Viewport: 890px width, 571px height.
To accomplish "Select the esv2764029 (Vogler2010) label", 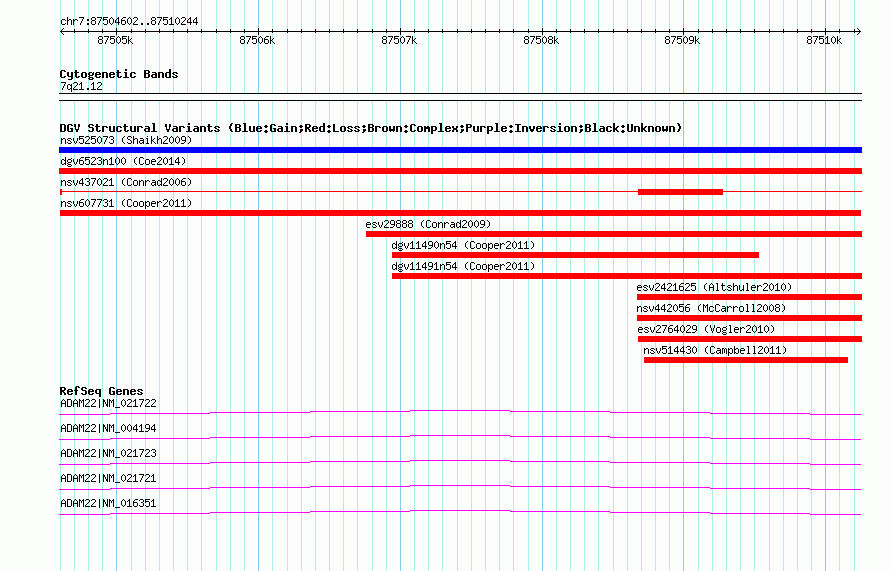I will [706, 329].
